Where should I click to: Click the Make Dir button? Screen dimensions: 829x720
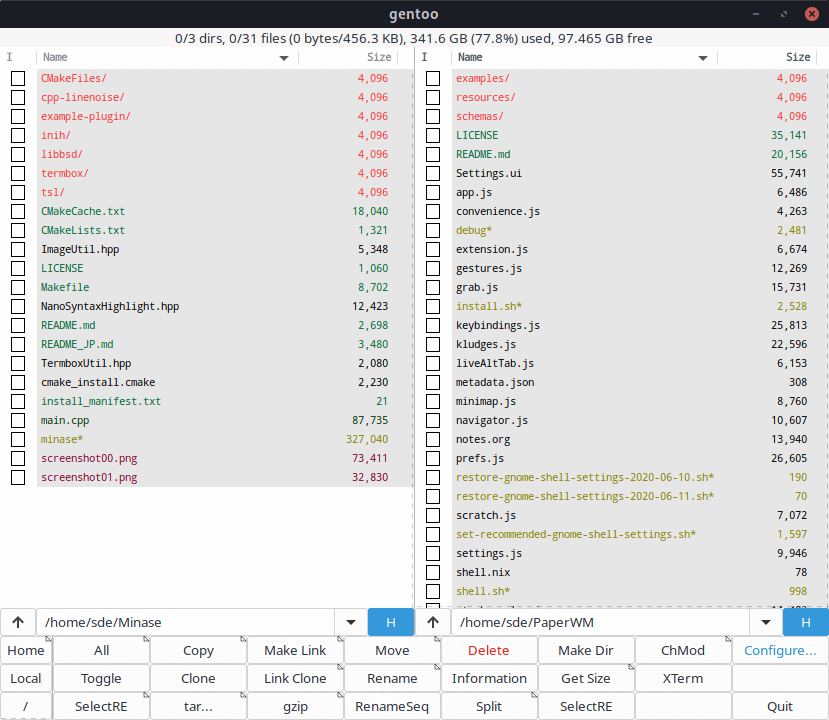pos(586,650)
